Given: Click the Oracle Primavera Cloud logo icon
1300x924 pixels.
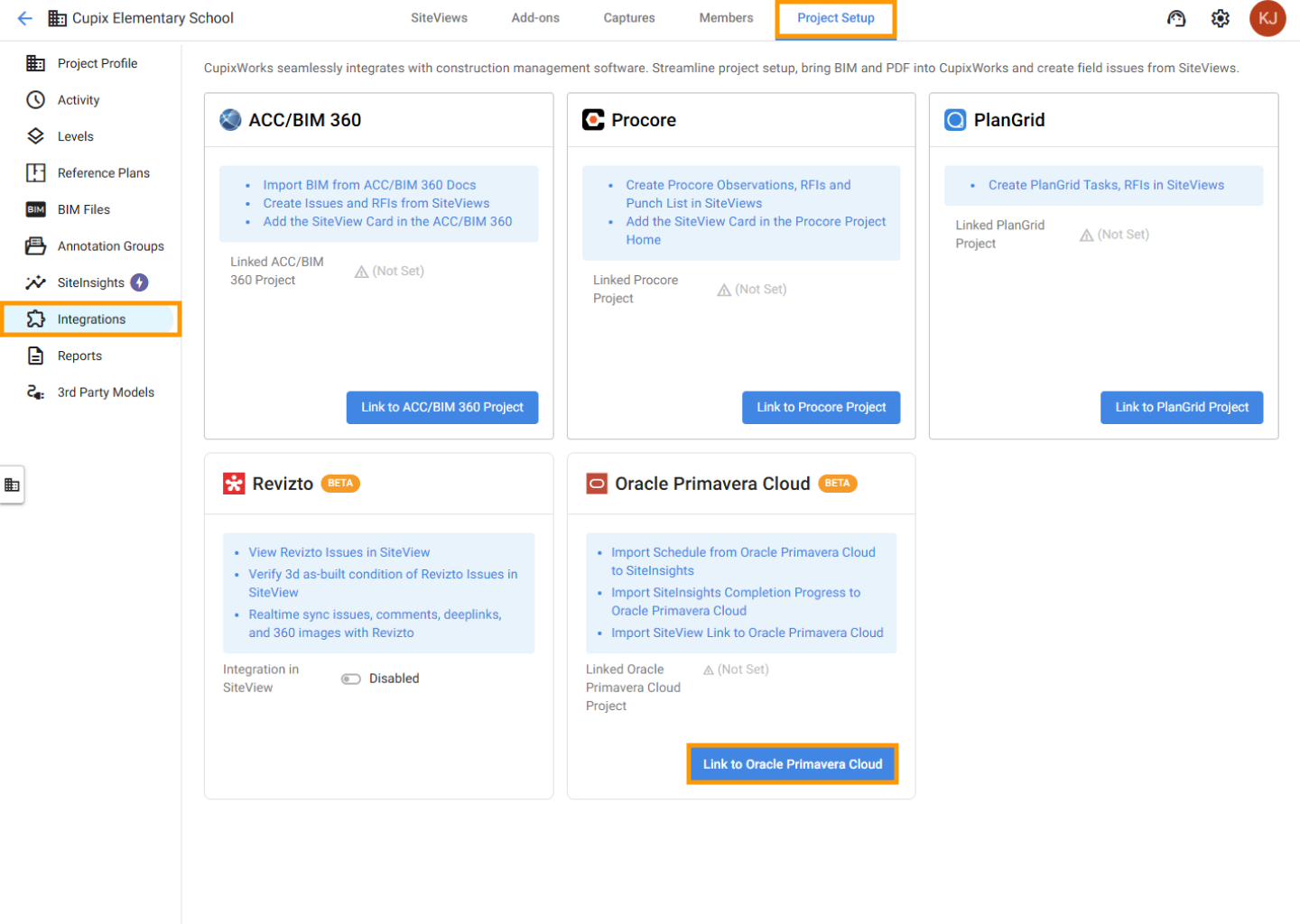Looking at the screenshot, I should click(597, 484).
